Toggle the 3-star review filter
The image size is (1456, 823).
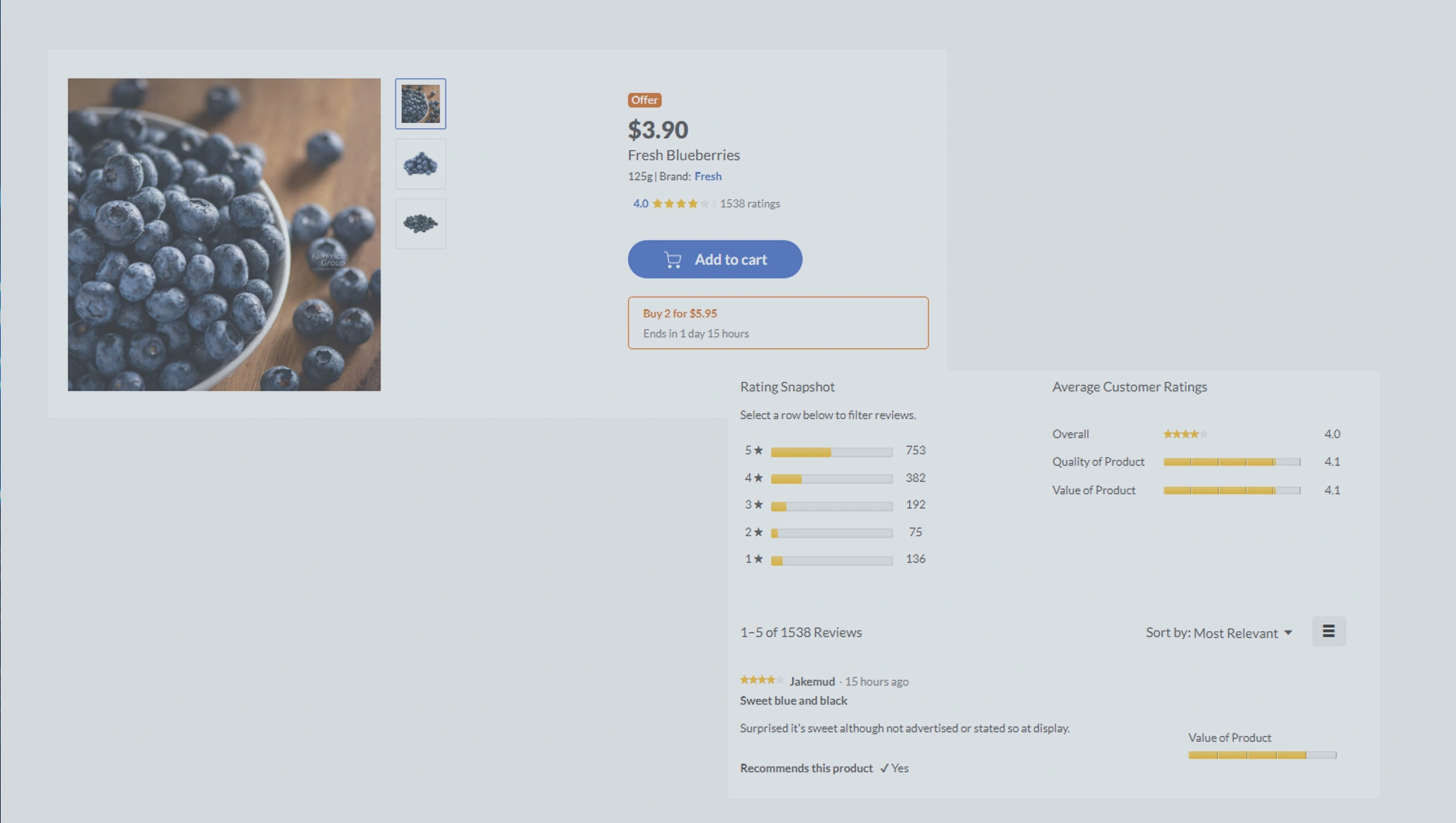click(831, 505)
